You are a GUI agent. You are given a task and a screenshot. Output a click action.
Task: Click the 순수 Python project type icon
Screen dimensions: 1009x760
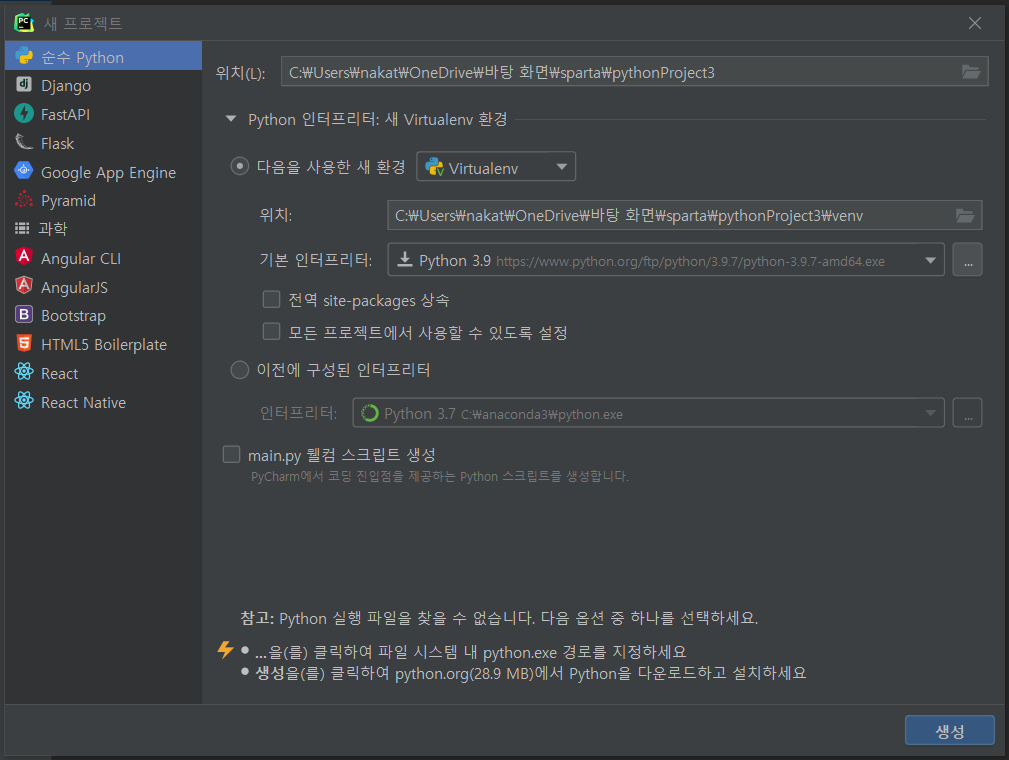[x=24, y=56]
